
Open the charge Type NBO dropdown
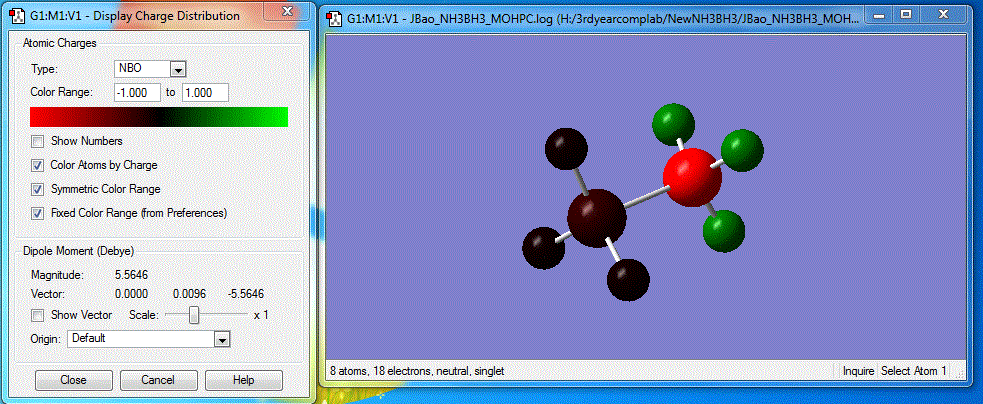pos(178,69)
